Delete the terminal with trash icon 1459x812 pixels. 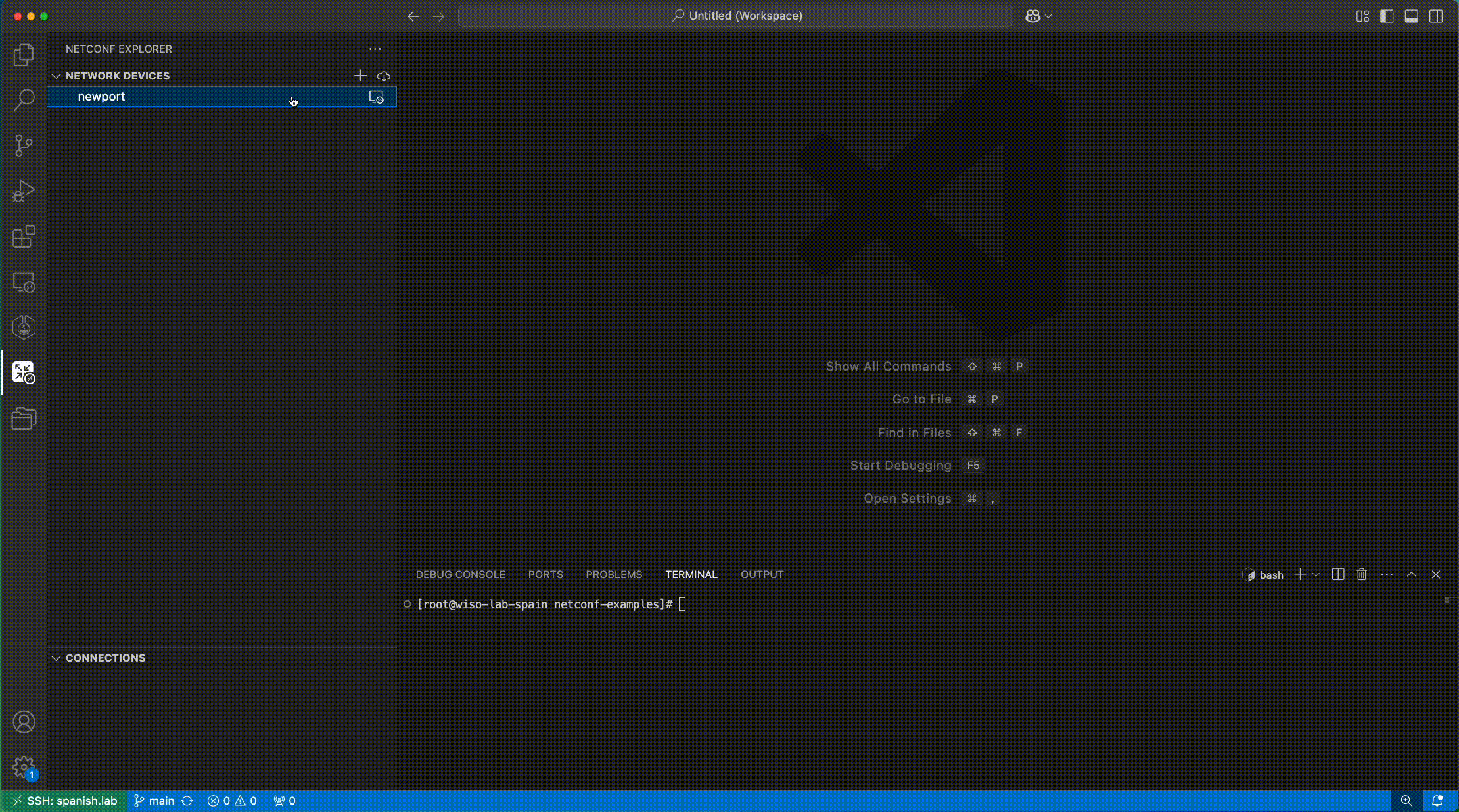click(x=1362, y=574)
